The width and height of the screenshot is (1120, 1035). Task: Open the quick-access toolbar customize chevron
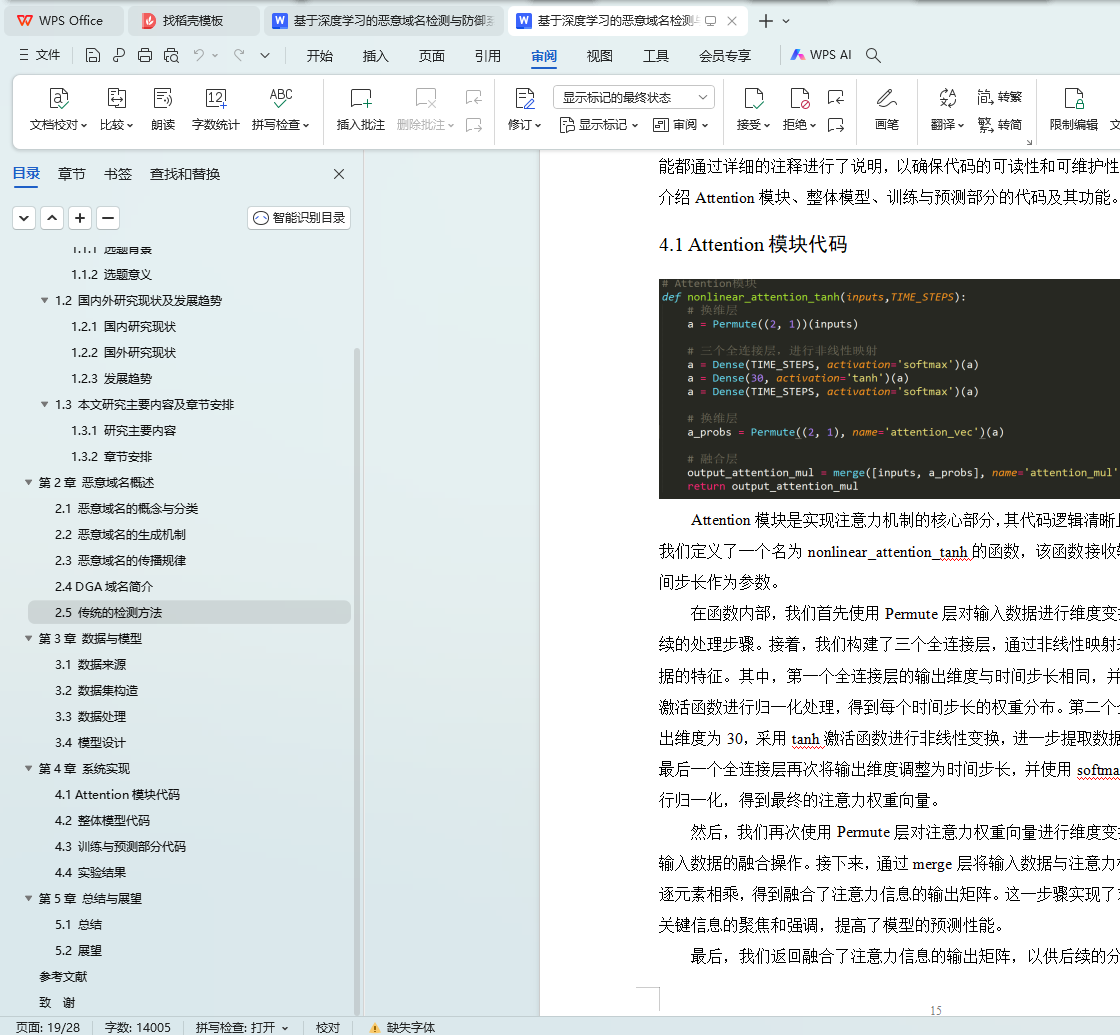265,55
